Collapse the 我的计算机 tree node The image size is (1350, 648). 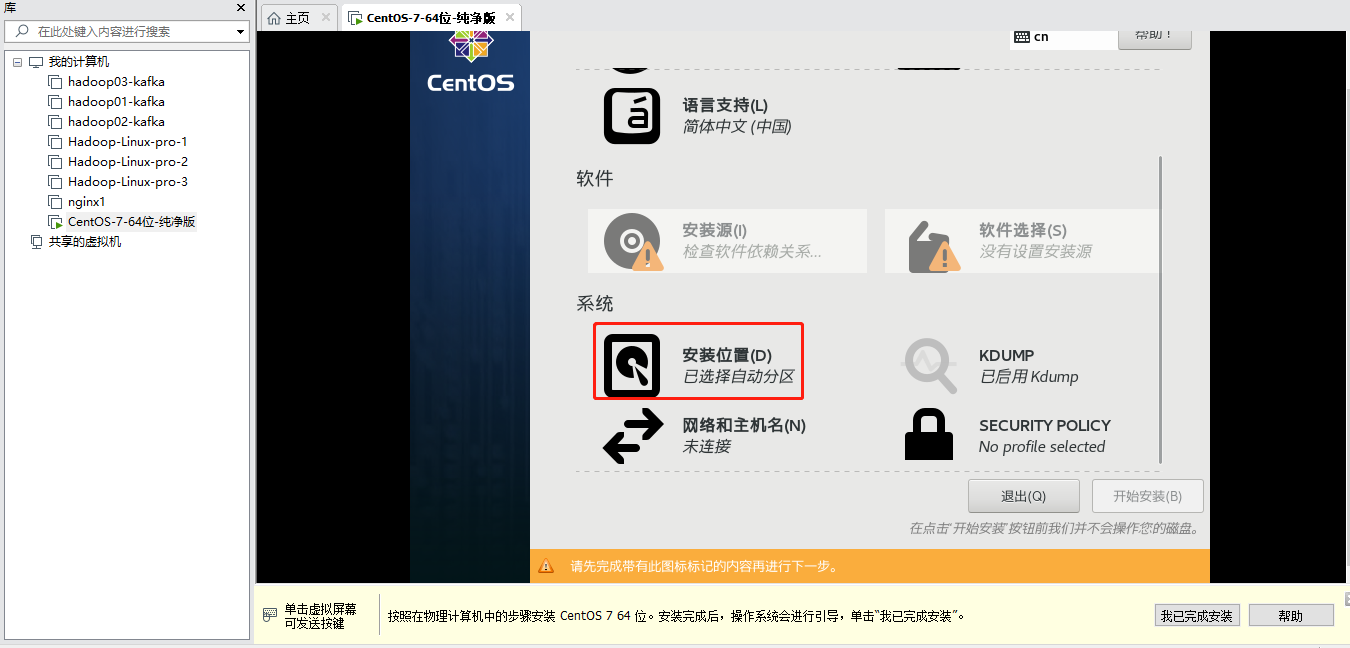(17, 62)
